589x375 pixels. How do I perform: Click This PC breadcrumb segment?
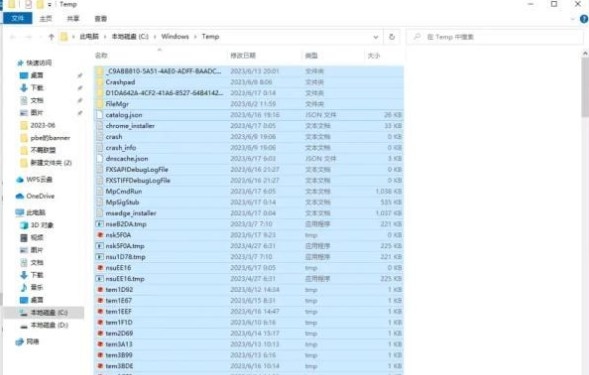tap(89, 36)
